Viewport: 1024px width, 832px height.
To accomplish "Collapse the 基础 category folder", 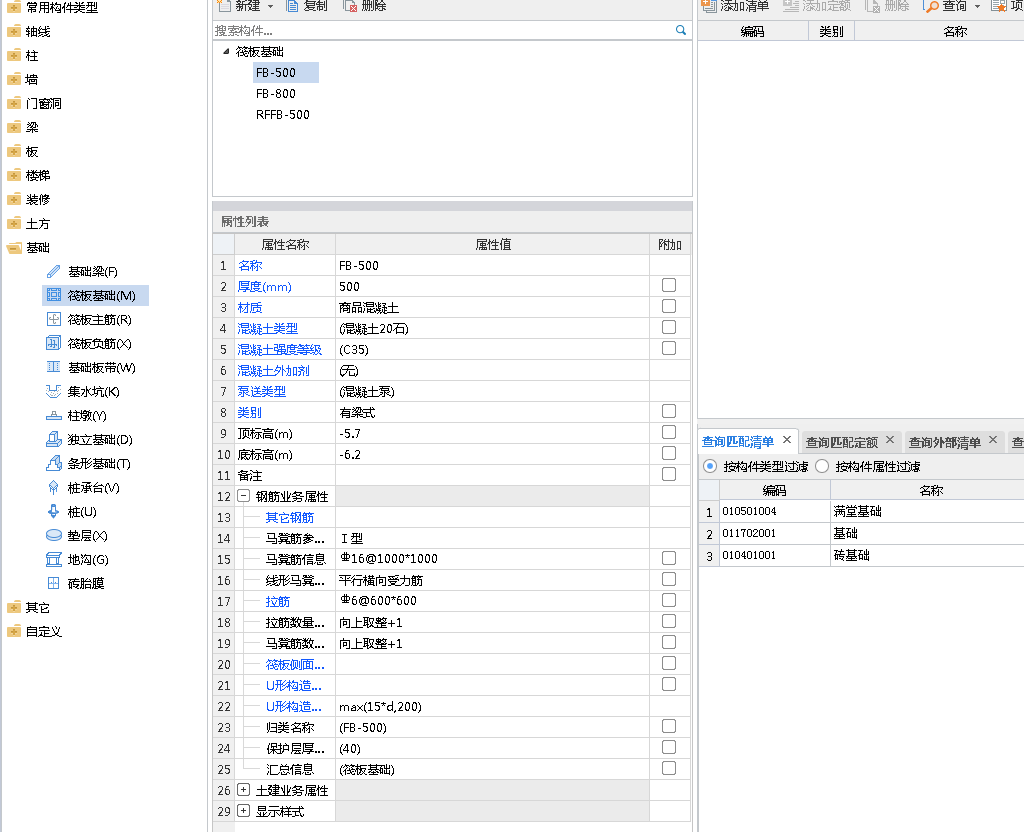I will tap(14, 248).
